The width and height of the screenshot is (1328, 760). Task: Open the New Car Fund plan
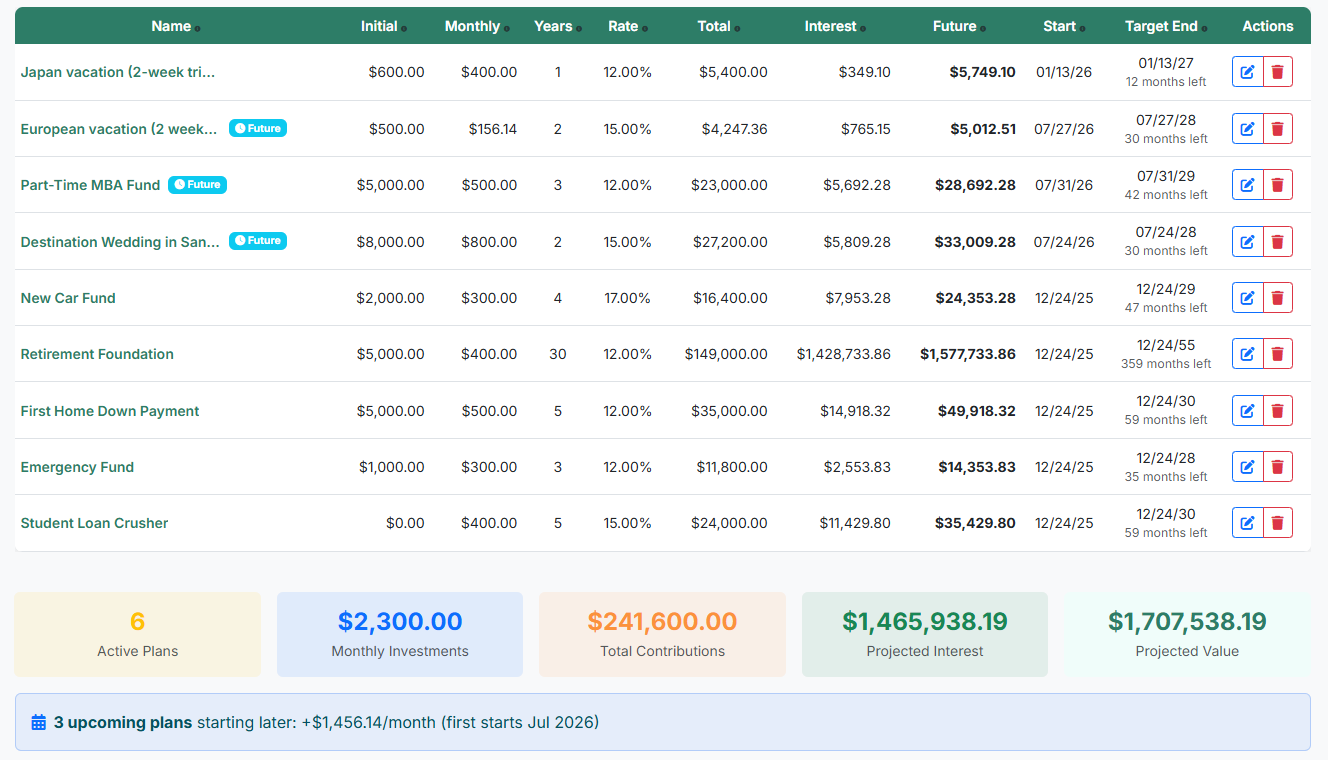[x=68, y=297]
